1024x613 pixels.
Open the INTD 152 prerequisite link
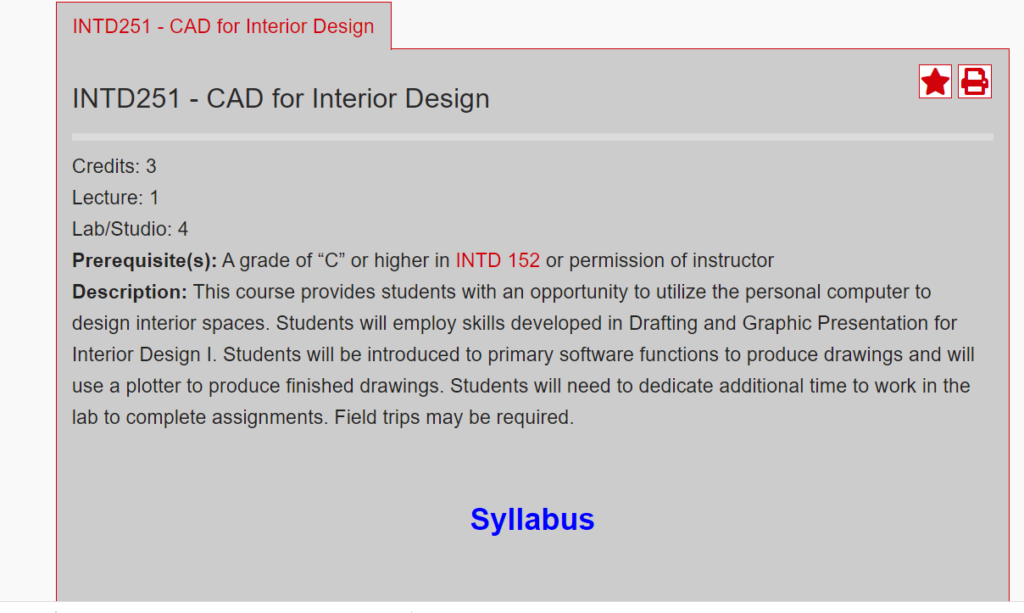498,260
